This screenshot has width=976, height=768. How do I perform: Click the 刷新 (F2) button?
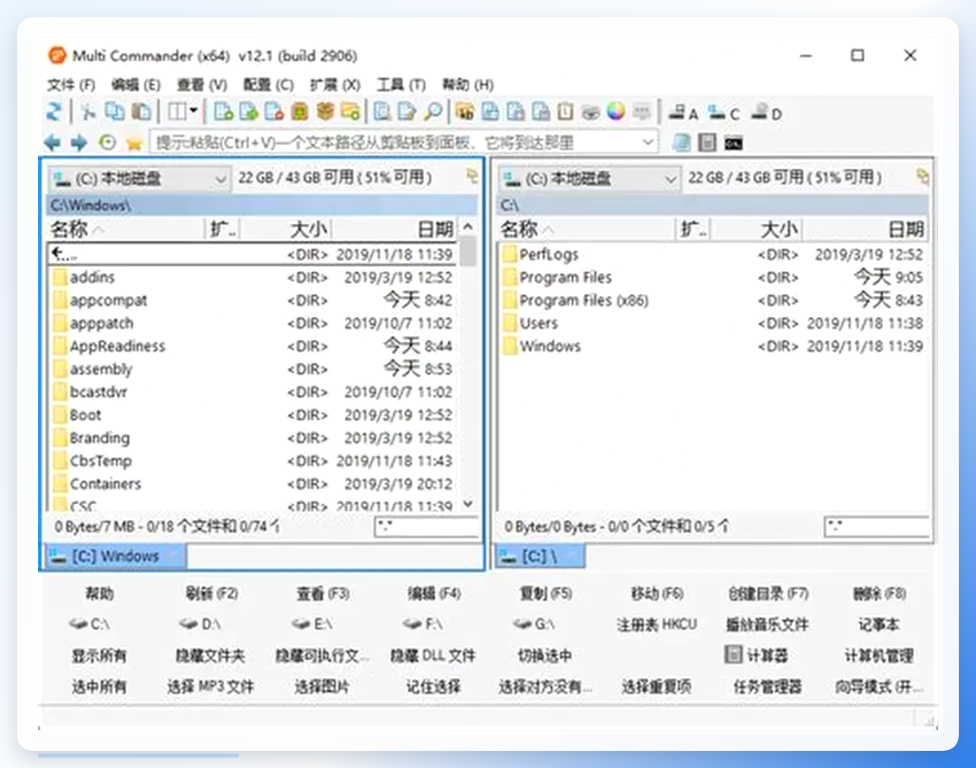pyautogui.click(x=211, y=593)
